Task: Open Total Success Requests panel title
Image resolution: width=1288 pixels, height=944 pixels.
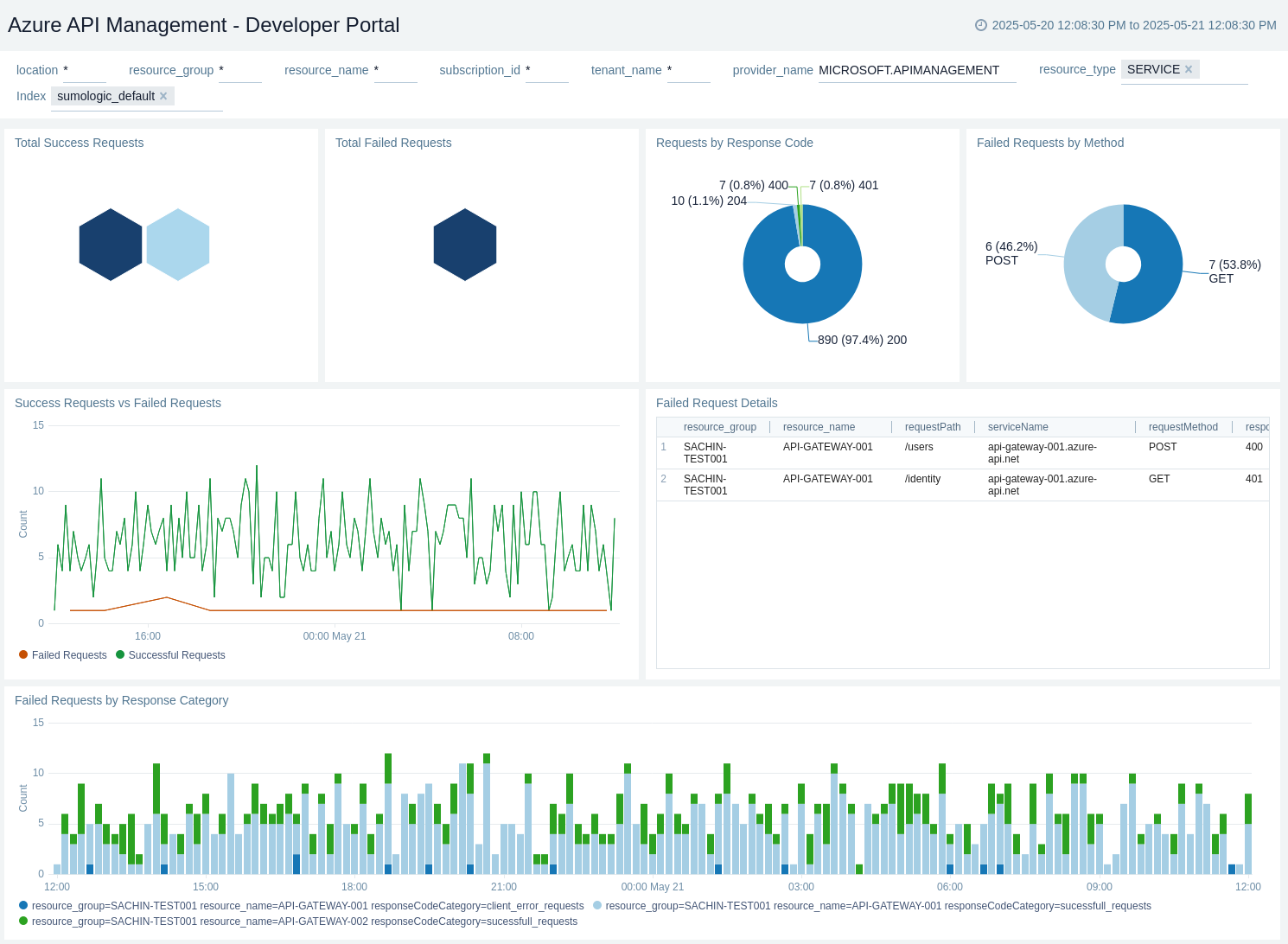Action: pyautogui.click(x=80, y=143)
